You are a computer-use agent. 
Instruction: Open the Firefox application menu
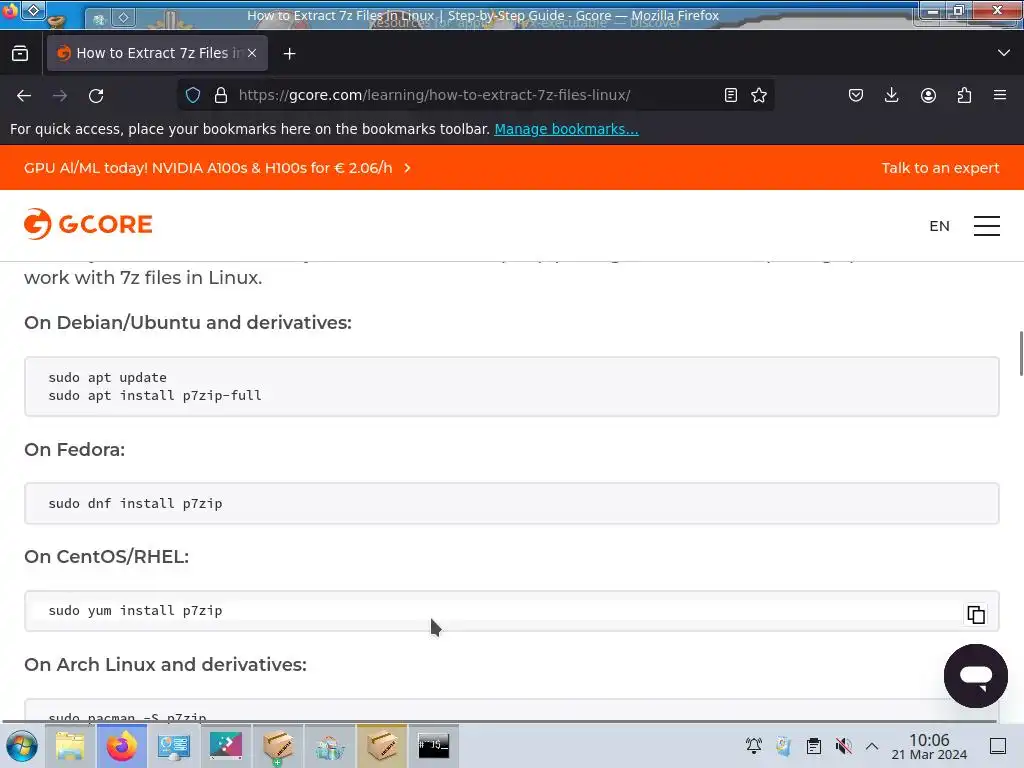[x=1000, y=95]
